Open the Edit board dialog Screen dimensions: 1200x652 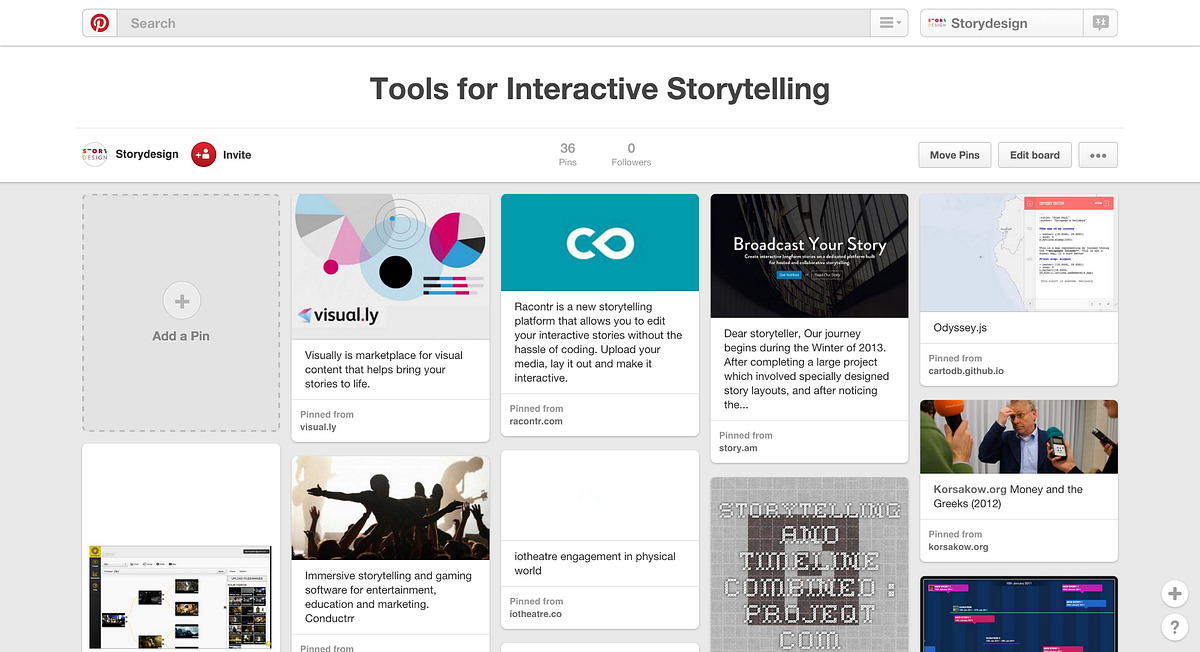(1034, 155)
